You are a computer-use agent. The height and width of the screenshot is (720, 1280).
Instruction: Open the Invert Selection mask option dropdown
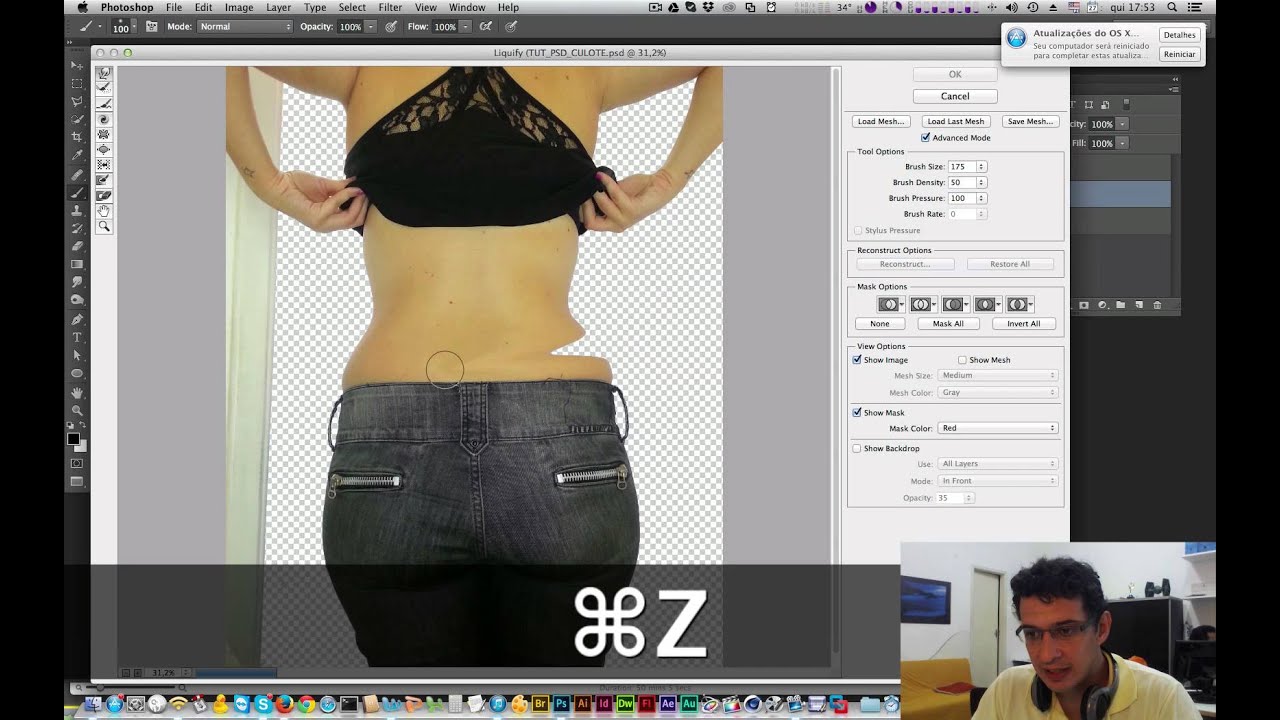pyautogui.click(x=1019, y=304)
